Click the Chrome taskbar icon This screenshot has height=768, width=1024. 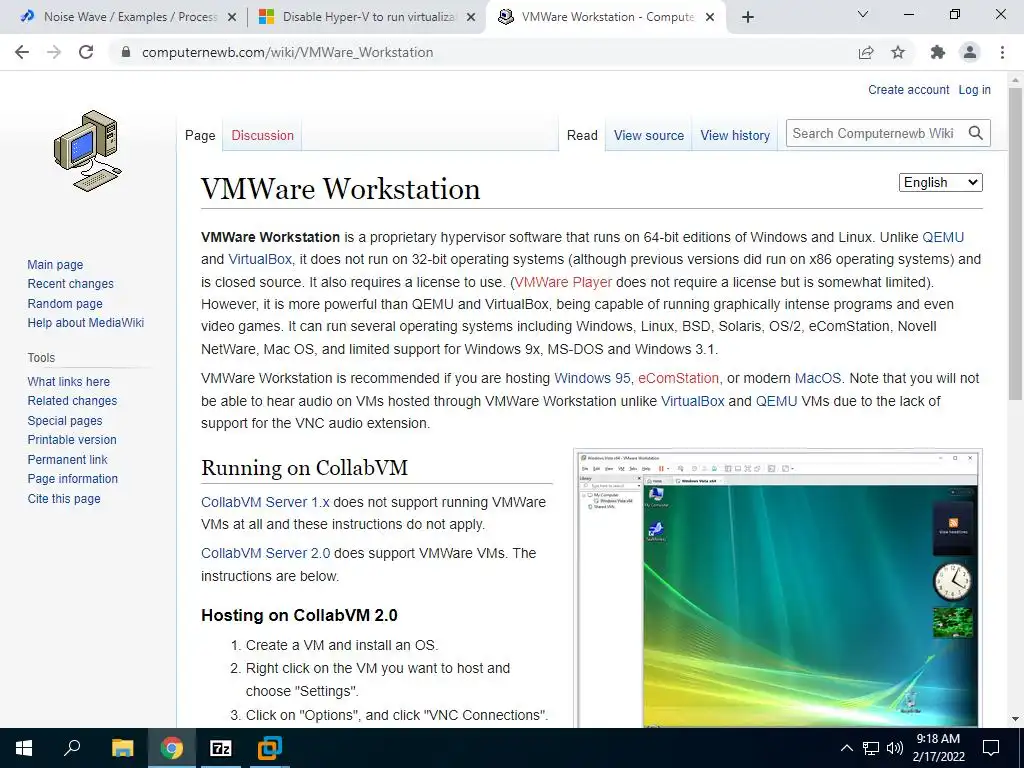[x=172, y=748]
